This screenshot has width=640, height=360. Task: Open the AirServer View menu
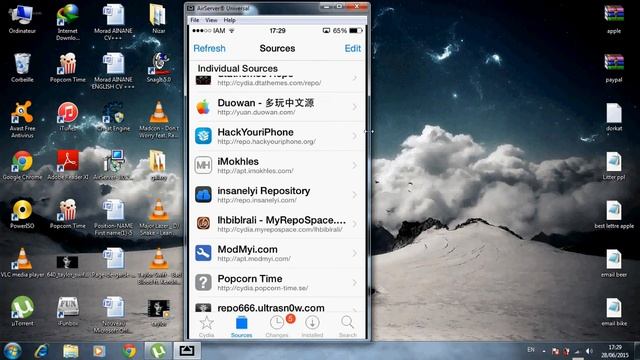click(211, 20)
